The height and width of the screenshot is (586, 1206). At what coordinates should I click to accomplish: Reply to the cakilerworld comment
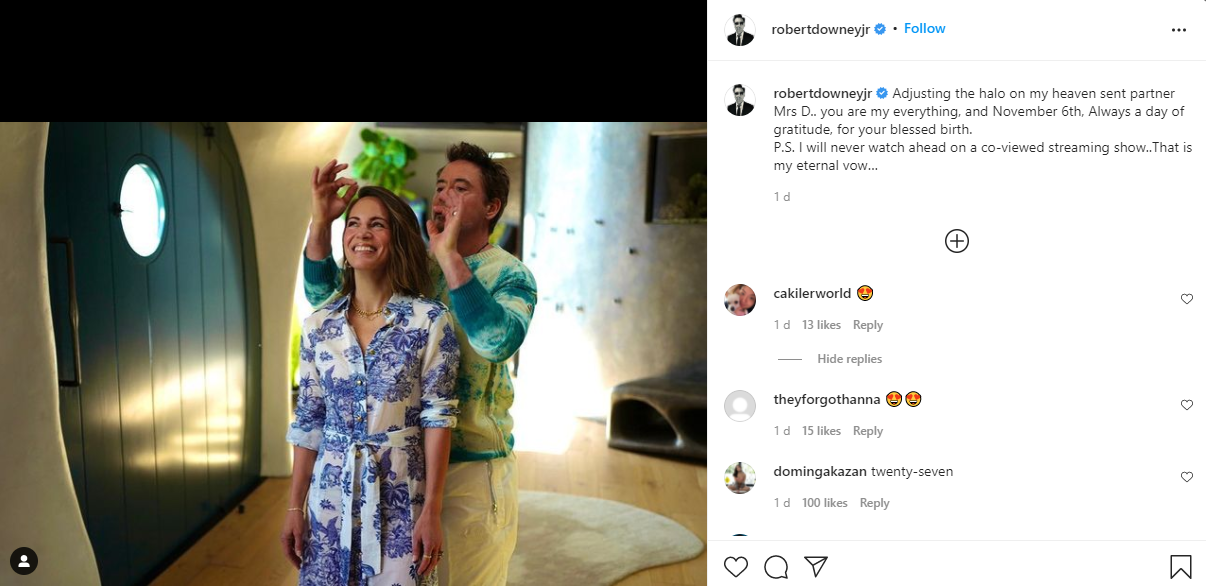pos(868,325)
